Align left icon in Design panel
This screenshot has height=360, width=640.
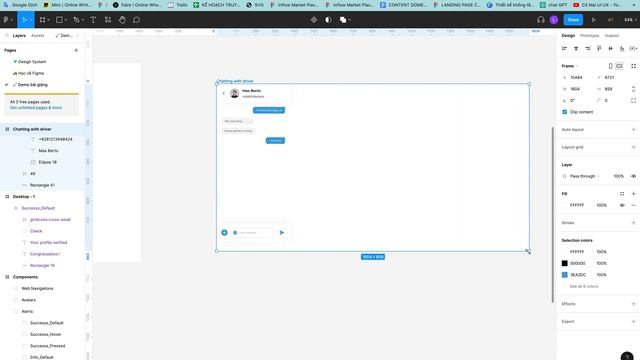(x=564, y=49)
